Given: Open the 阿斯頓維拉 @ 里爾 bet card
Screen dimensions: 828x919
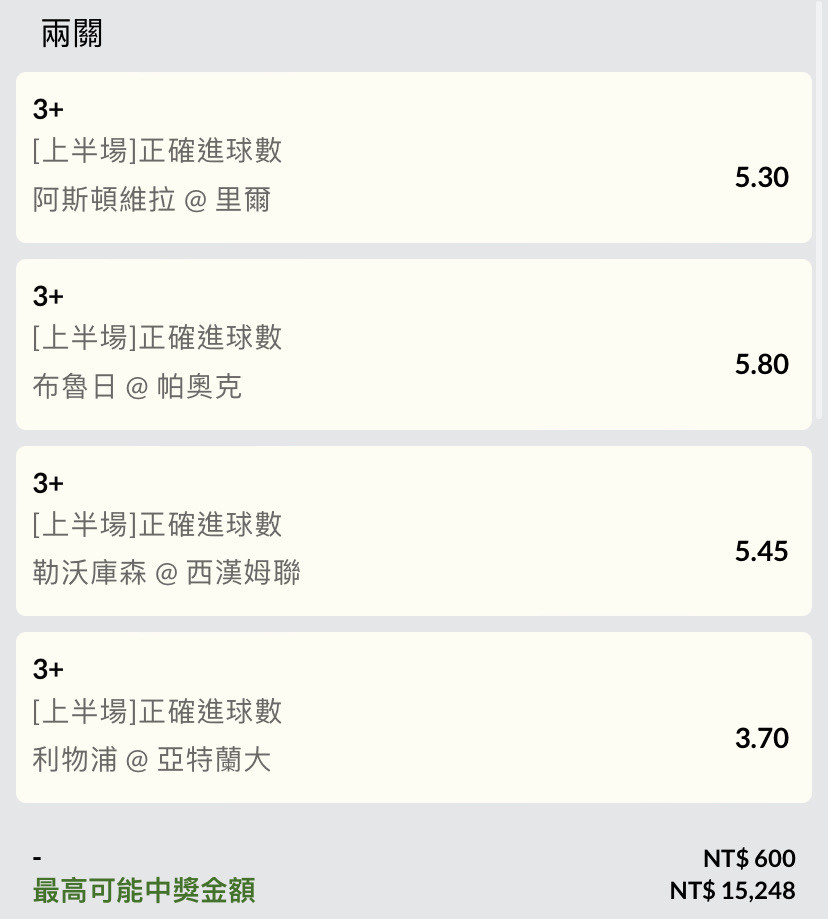Looking at the screenshot, I should tap(414, 158).
